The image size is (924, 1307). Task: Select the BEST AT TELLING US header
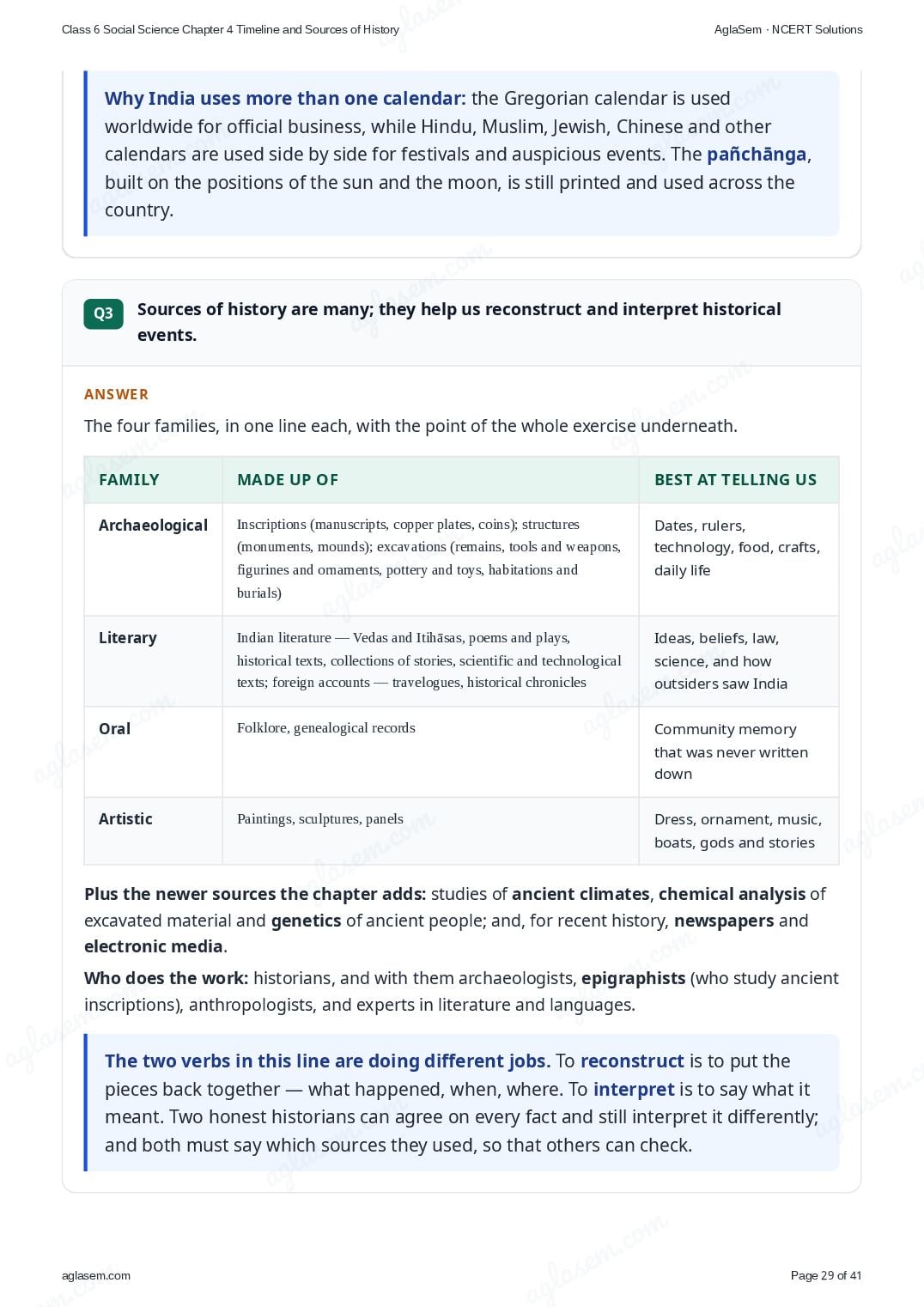point(735,480)
